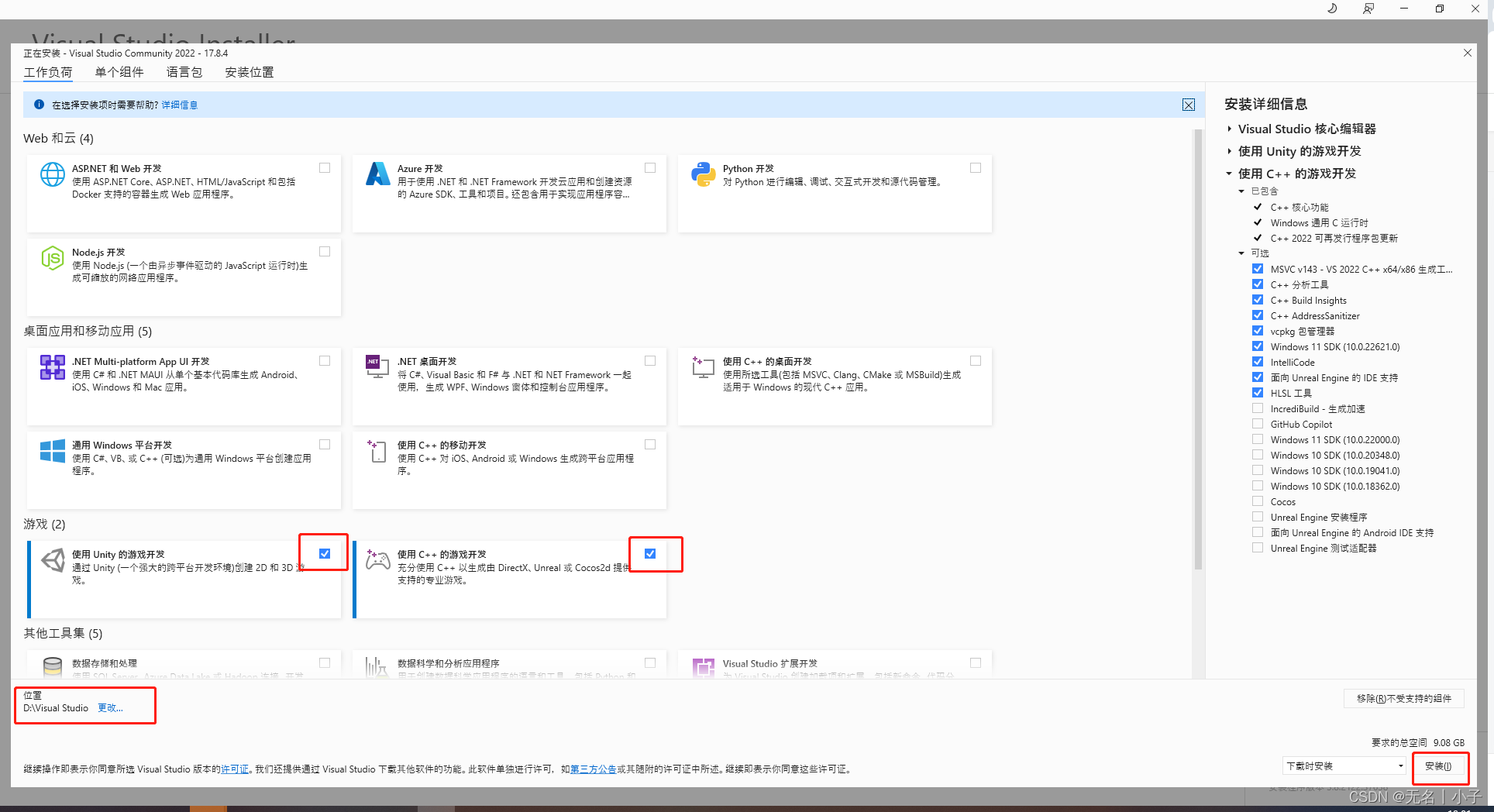Expand the Unity game development details

point(1230,151)
